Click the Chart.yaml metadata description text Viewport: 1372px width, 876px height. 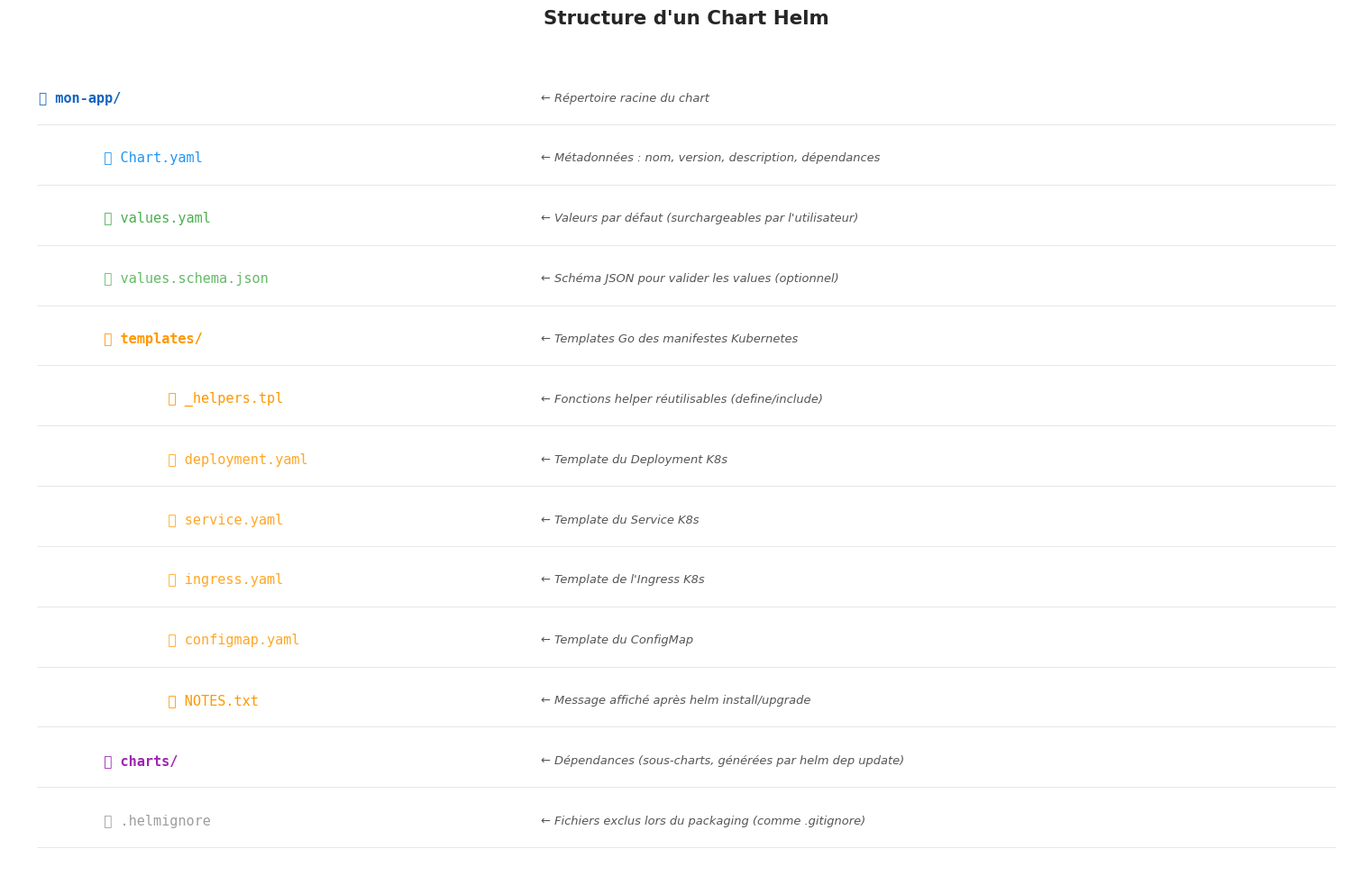pos(710,159)
